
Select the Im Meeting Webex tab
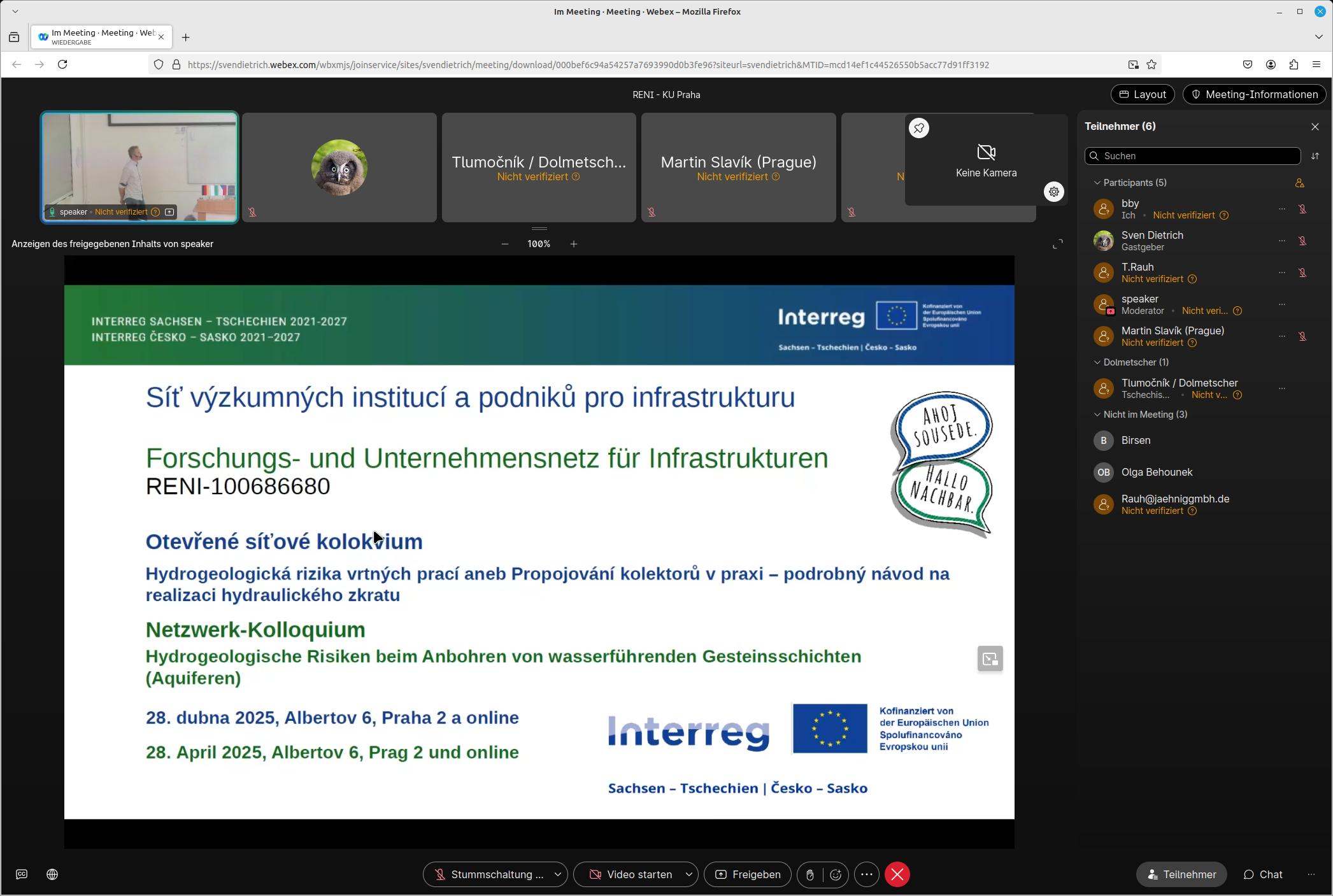click(x=102, y=37)
